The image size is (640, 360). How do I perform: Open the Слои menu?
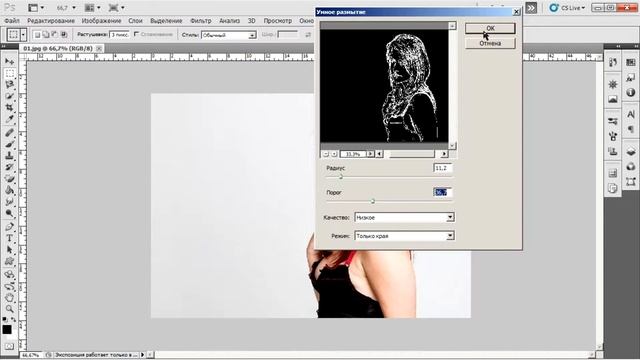click(x=135, y=20)
